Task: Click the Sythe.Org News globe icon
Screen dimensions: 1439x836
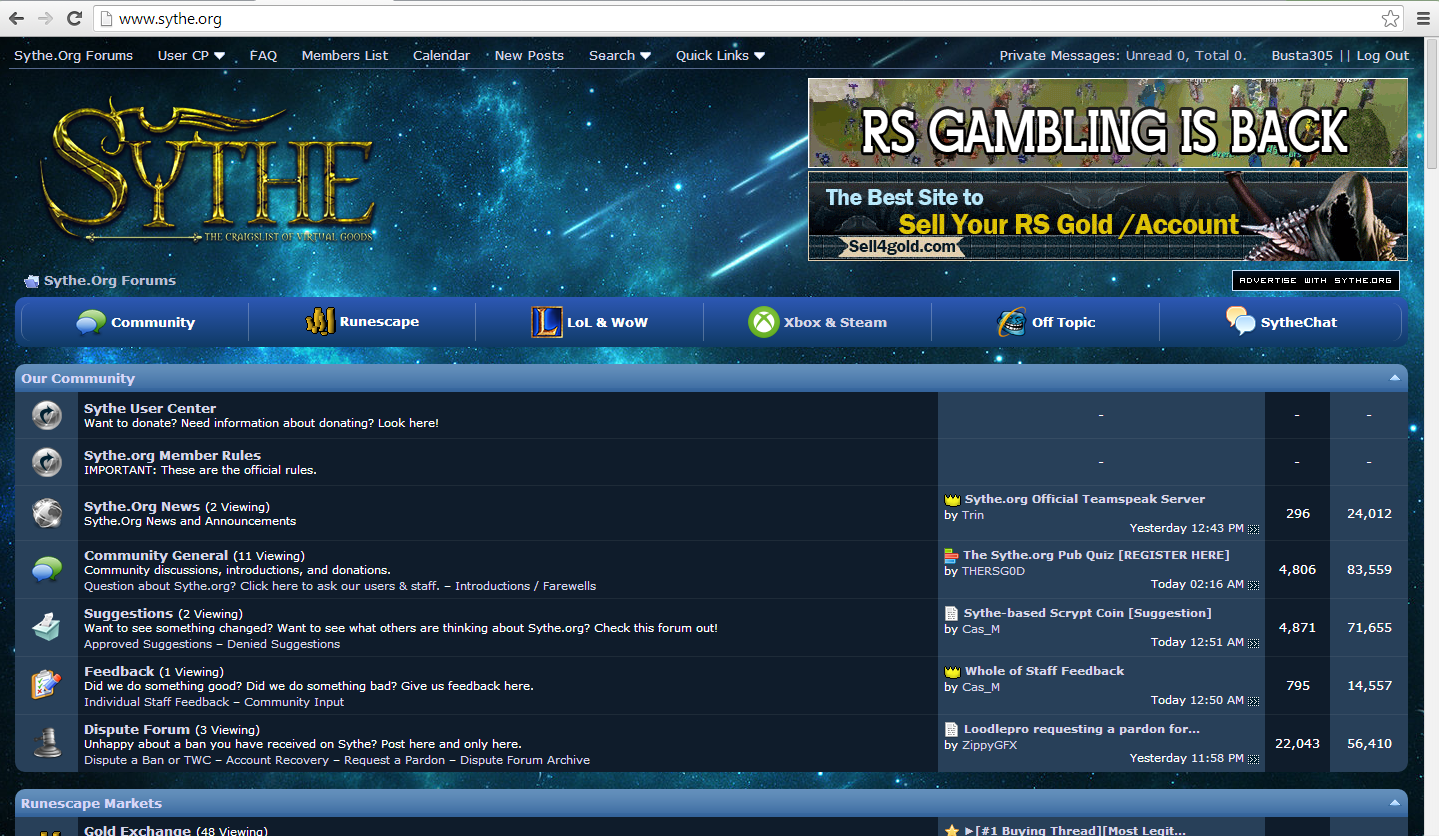Action: tap(47, 513)
